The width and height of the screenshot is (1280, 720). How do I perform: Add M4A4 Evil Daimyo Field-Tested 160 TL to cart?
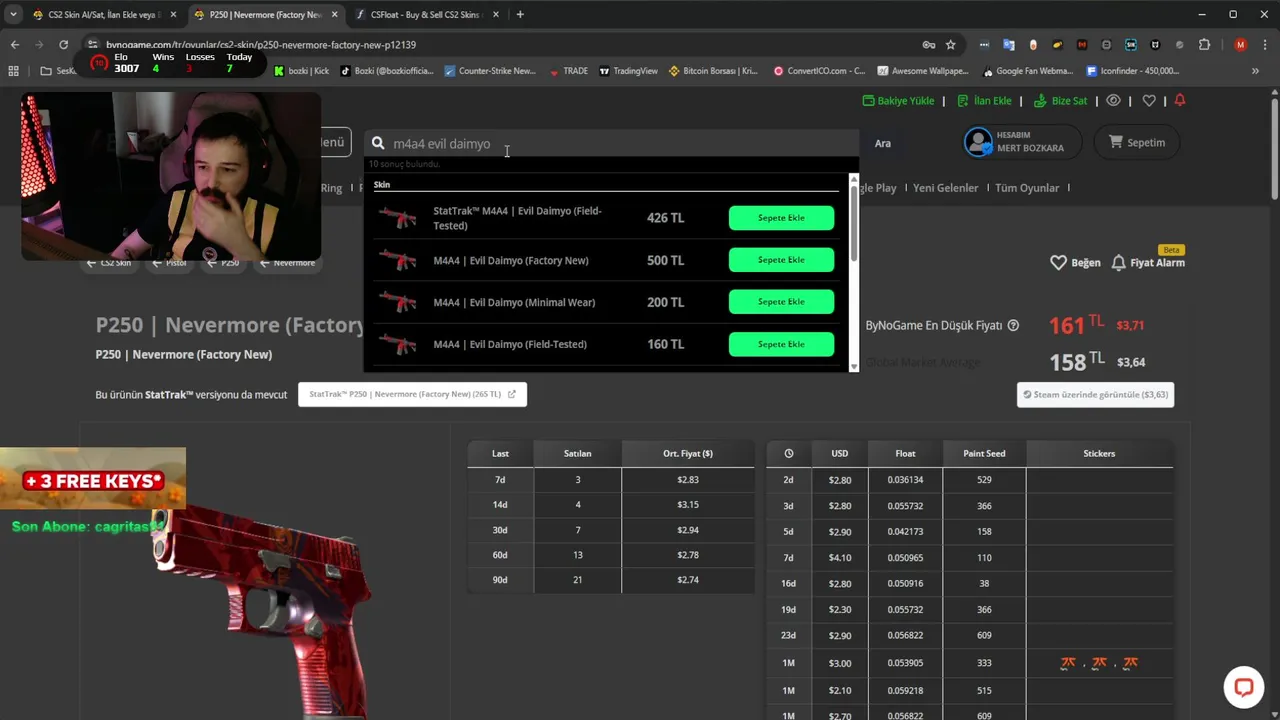[x=781, y=344]
